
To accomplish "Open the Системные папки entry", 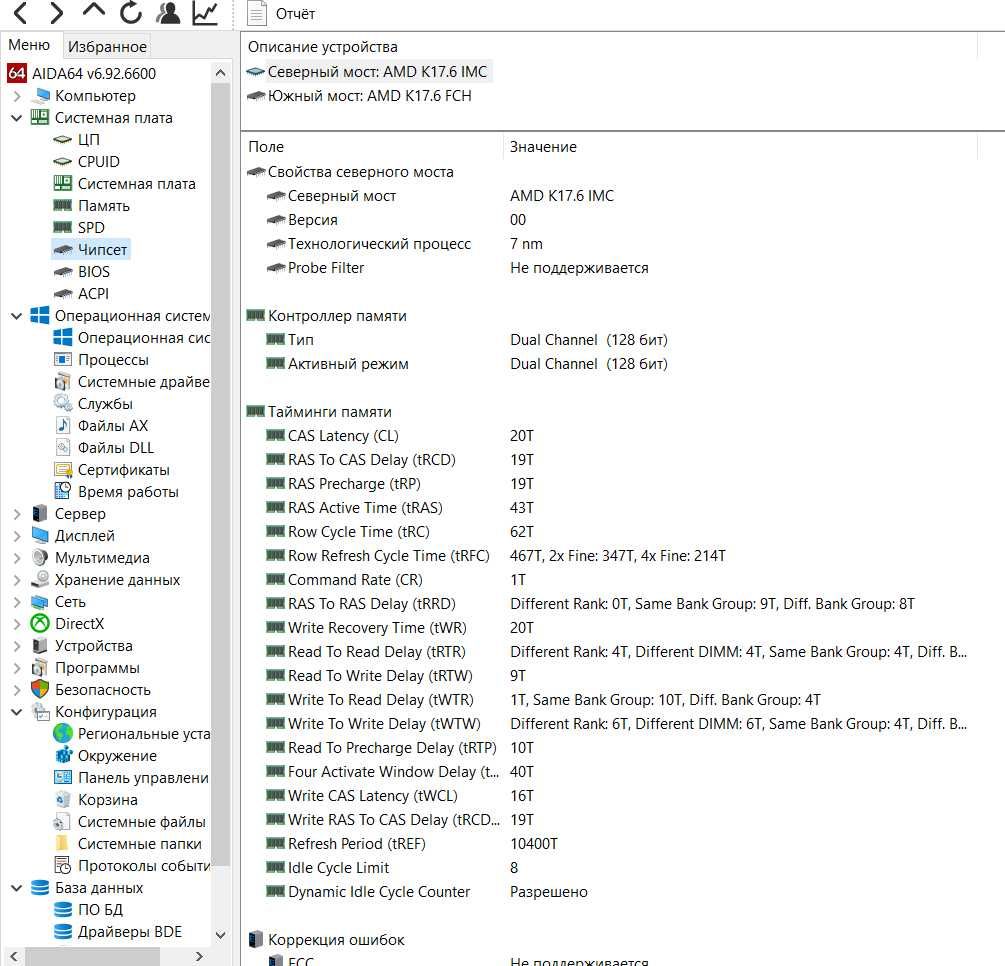I will click(x=139, y=844).
